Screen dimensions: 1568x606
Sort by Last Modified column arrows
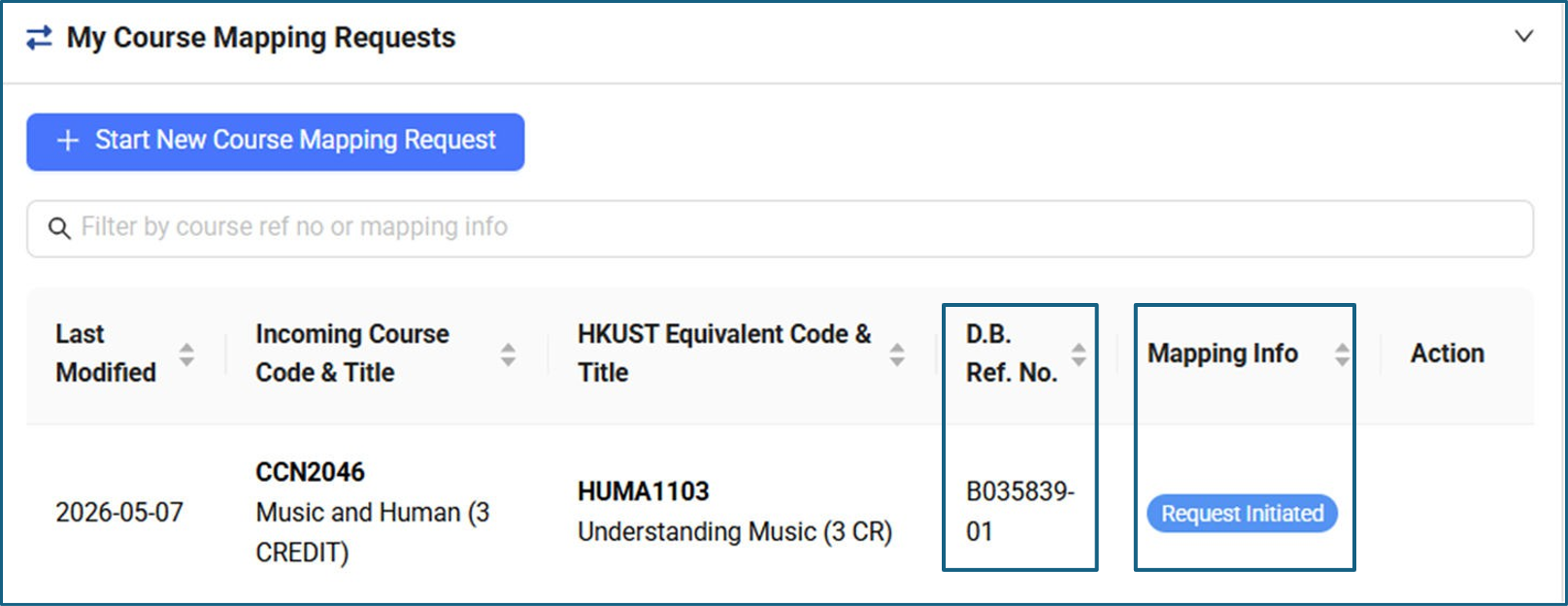click(x=186, y=354)
